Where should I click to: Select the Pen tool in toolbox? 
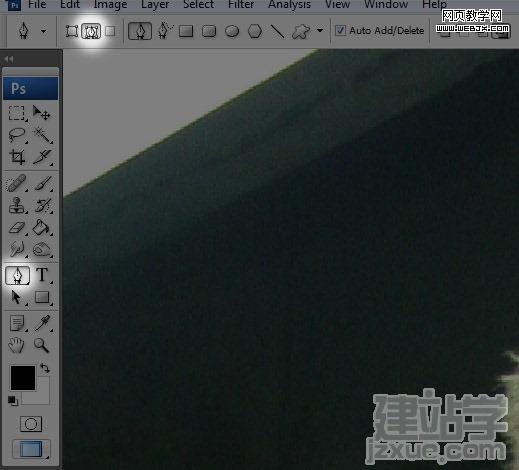point(17,276)
